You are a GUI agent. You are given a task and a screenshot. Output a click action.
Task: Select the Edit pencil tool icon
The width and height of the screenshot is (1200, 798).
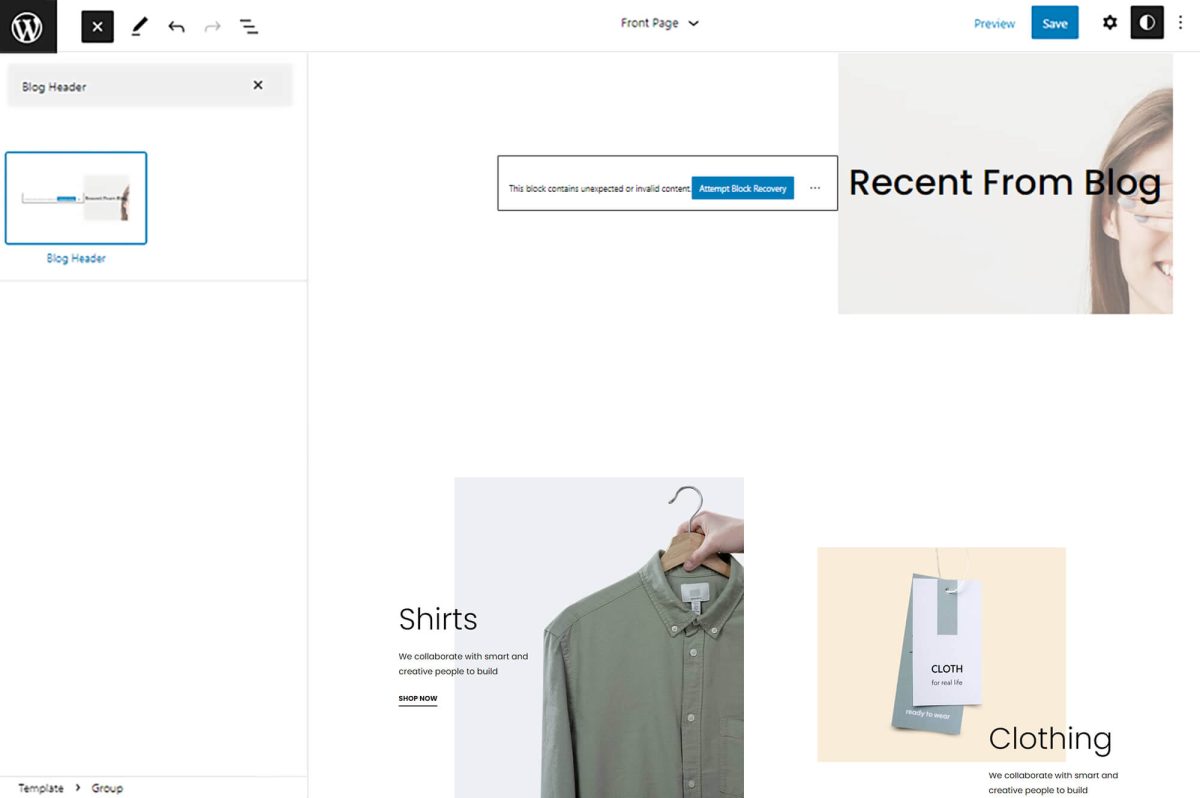tap(139, 26)
